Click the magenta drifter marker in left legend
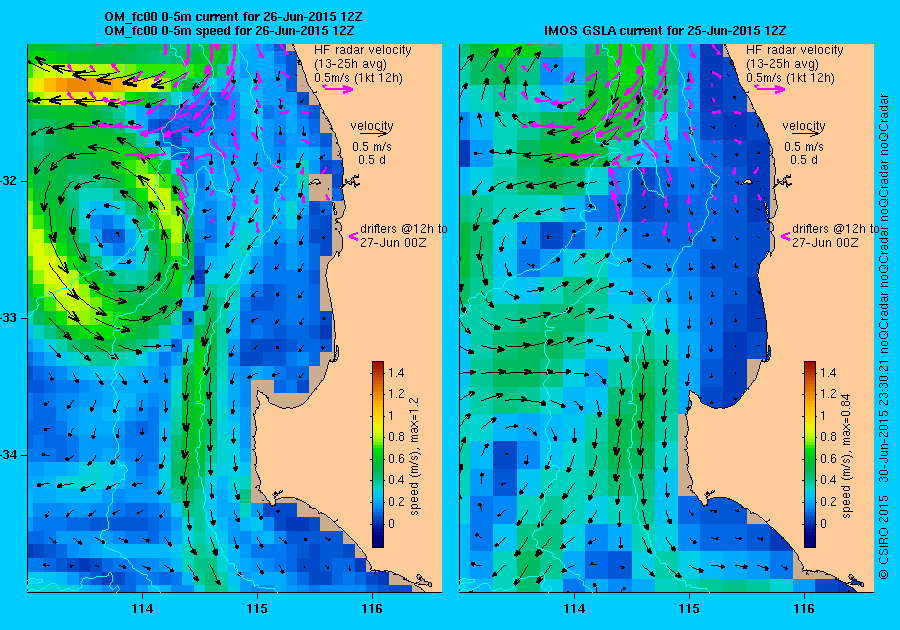 click(x=353, y=236)
